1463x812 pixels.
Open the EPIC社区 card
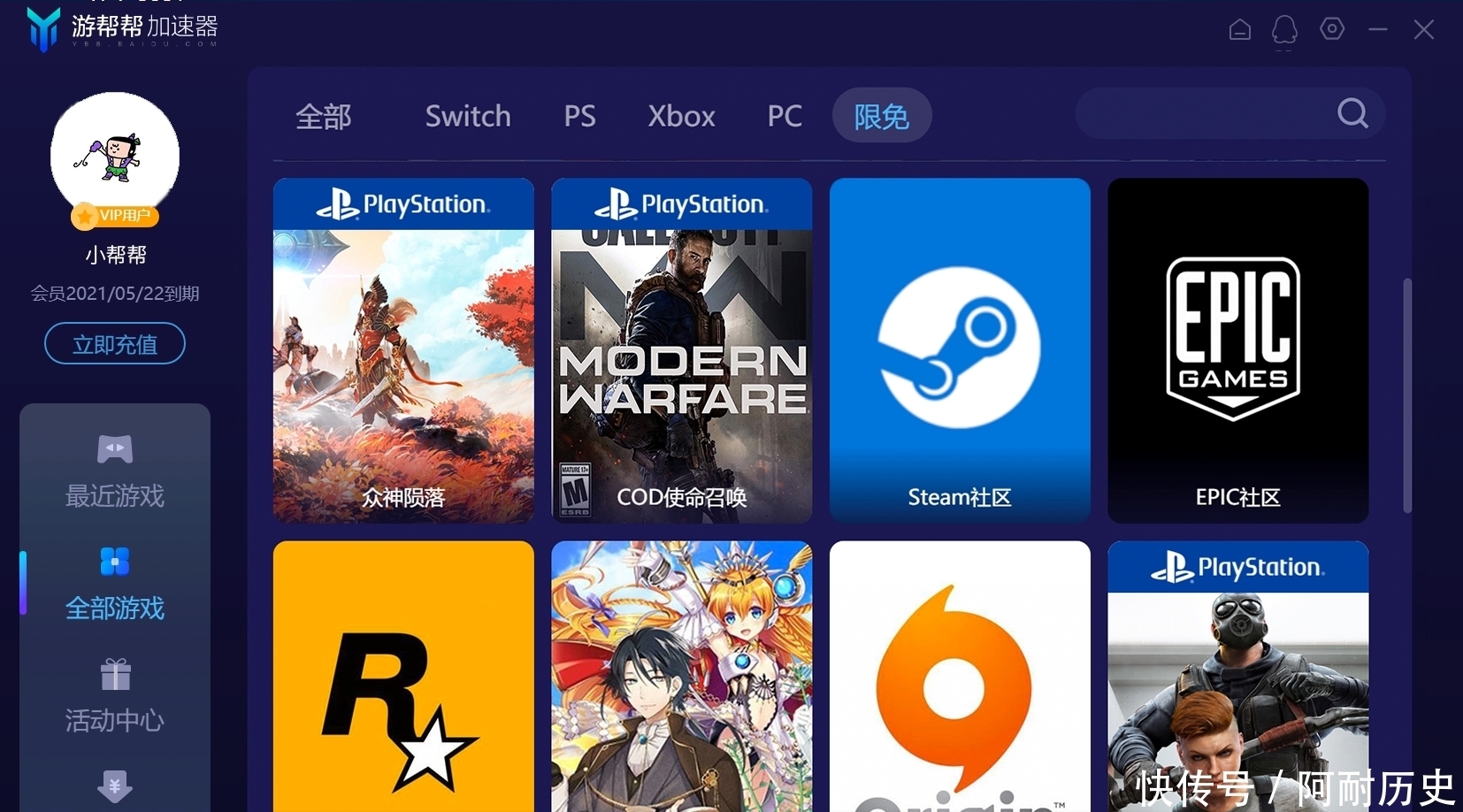[1237, 350]
